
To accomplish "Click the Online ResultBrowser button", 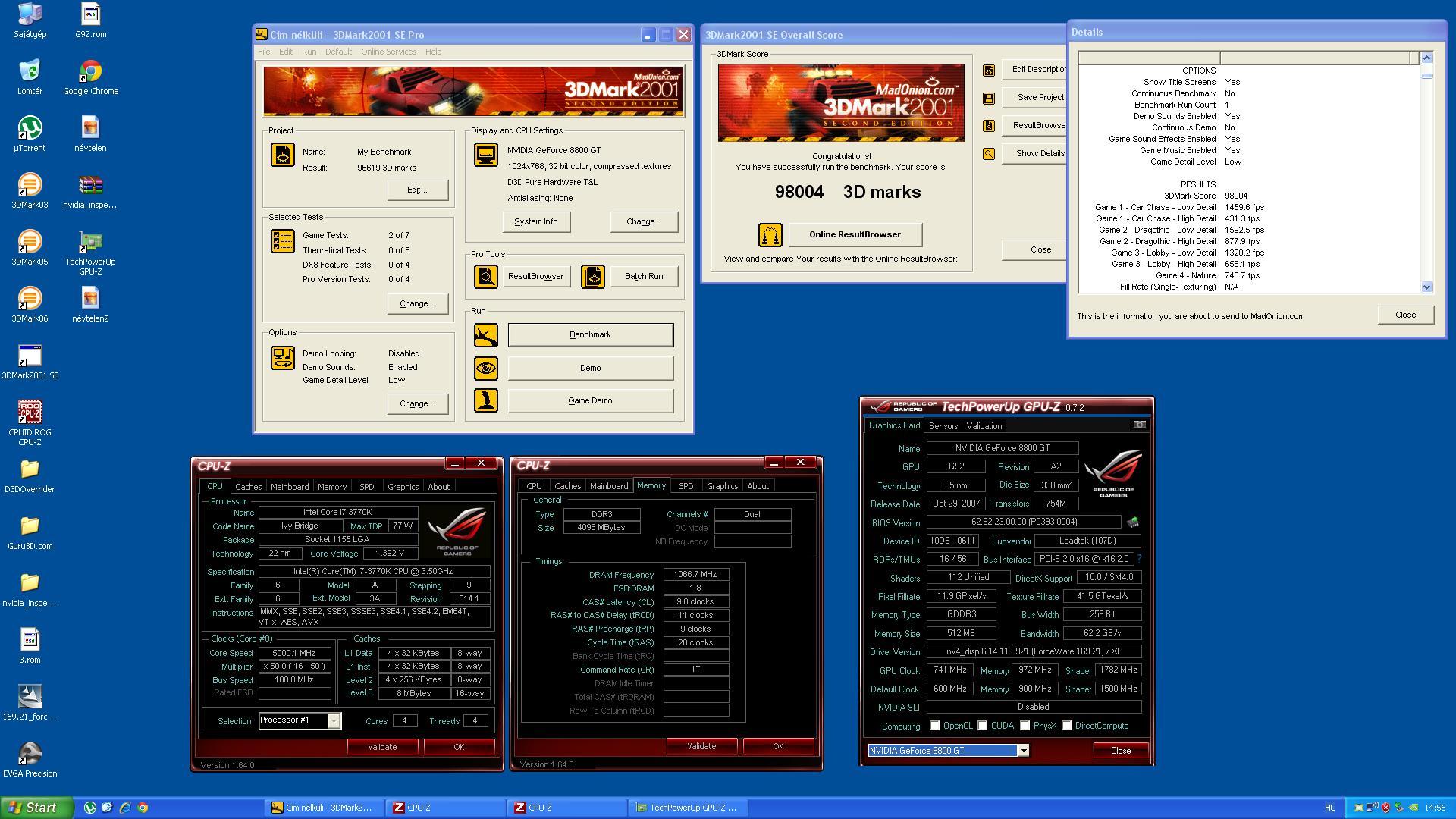I will tap(855, 235).
